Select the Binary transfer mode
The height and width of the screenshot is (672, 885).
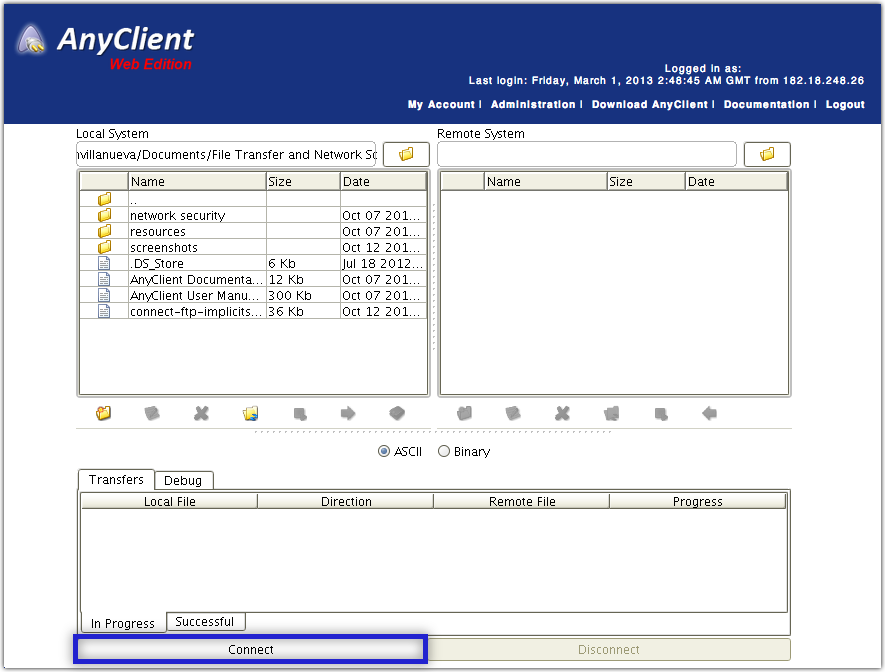[x=443, y=451]
